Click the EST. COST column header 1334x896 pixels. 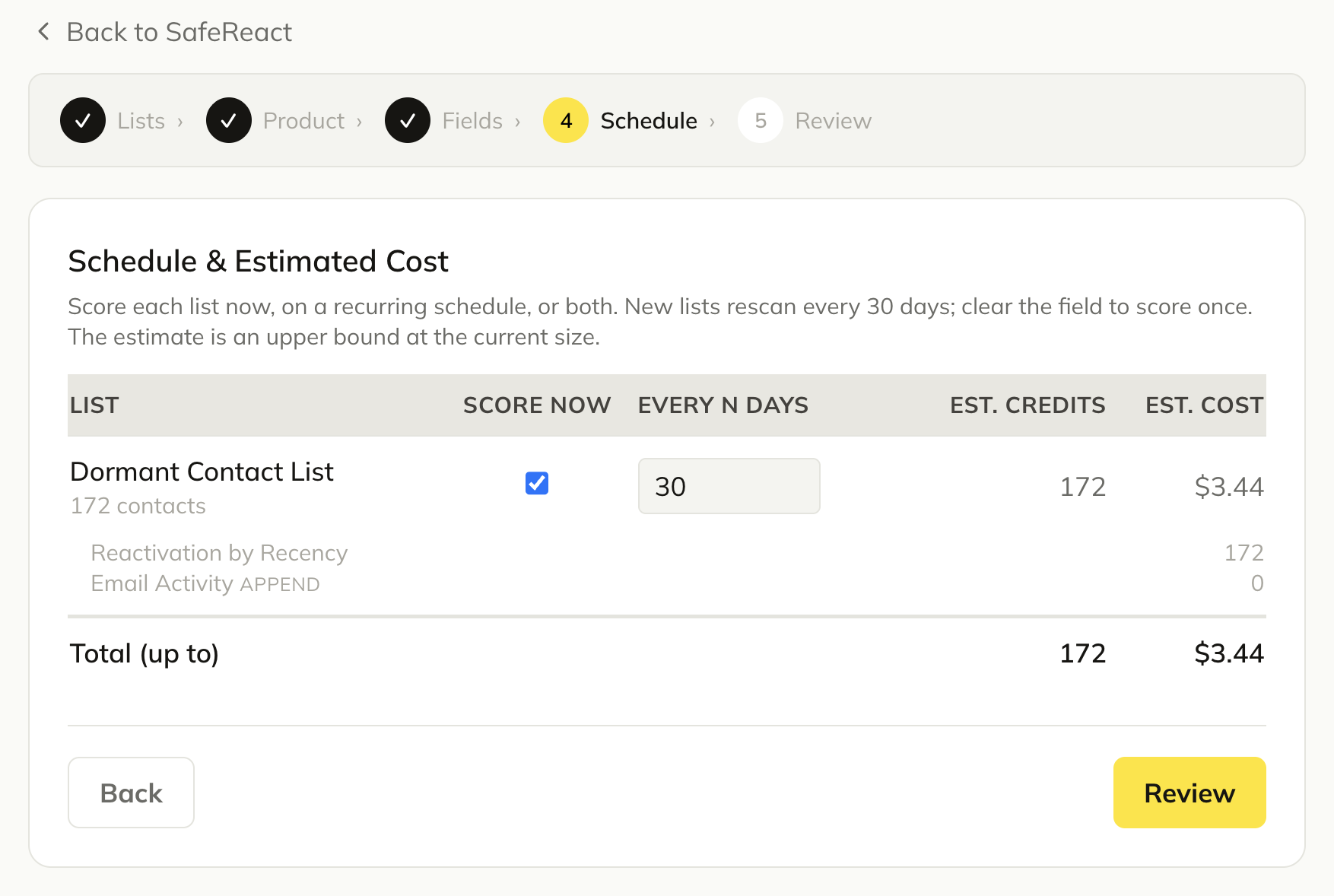pyautogui.click(x=1205, y=405)
